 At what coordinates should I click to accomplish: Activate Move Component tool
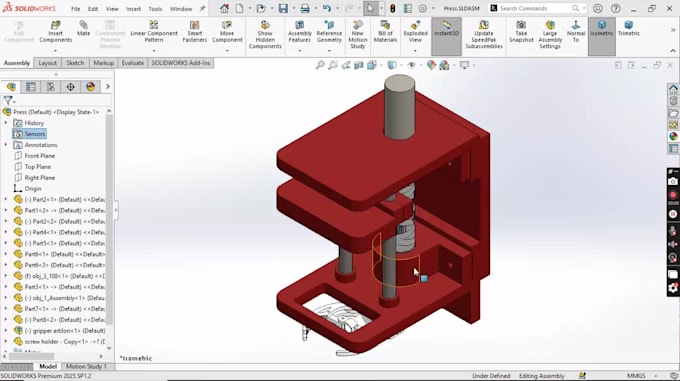(x=227, y=32)
